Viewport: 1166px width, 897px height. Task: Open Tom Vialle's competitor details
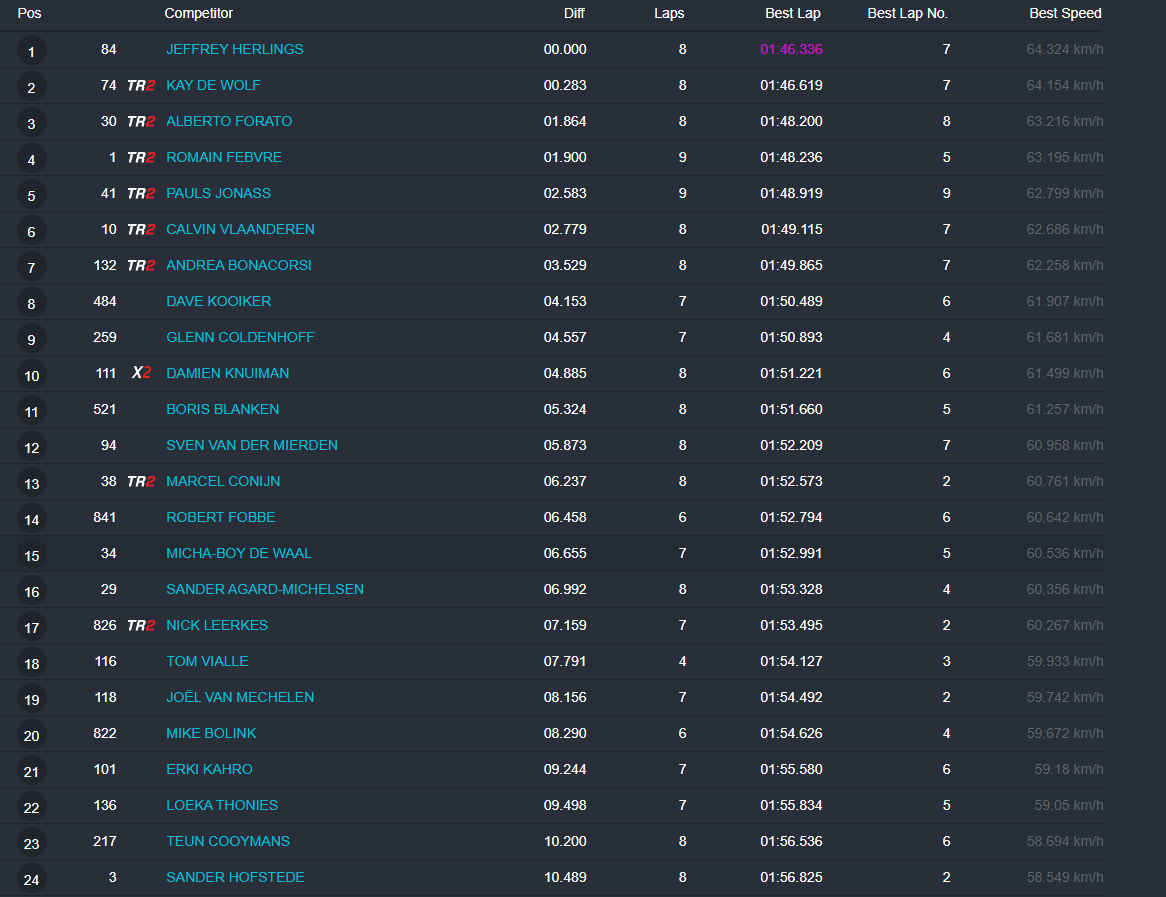click(x=207, y=662)
